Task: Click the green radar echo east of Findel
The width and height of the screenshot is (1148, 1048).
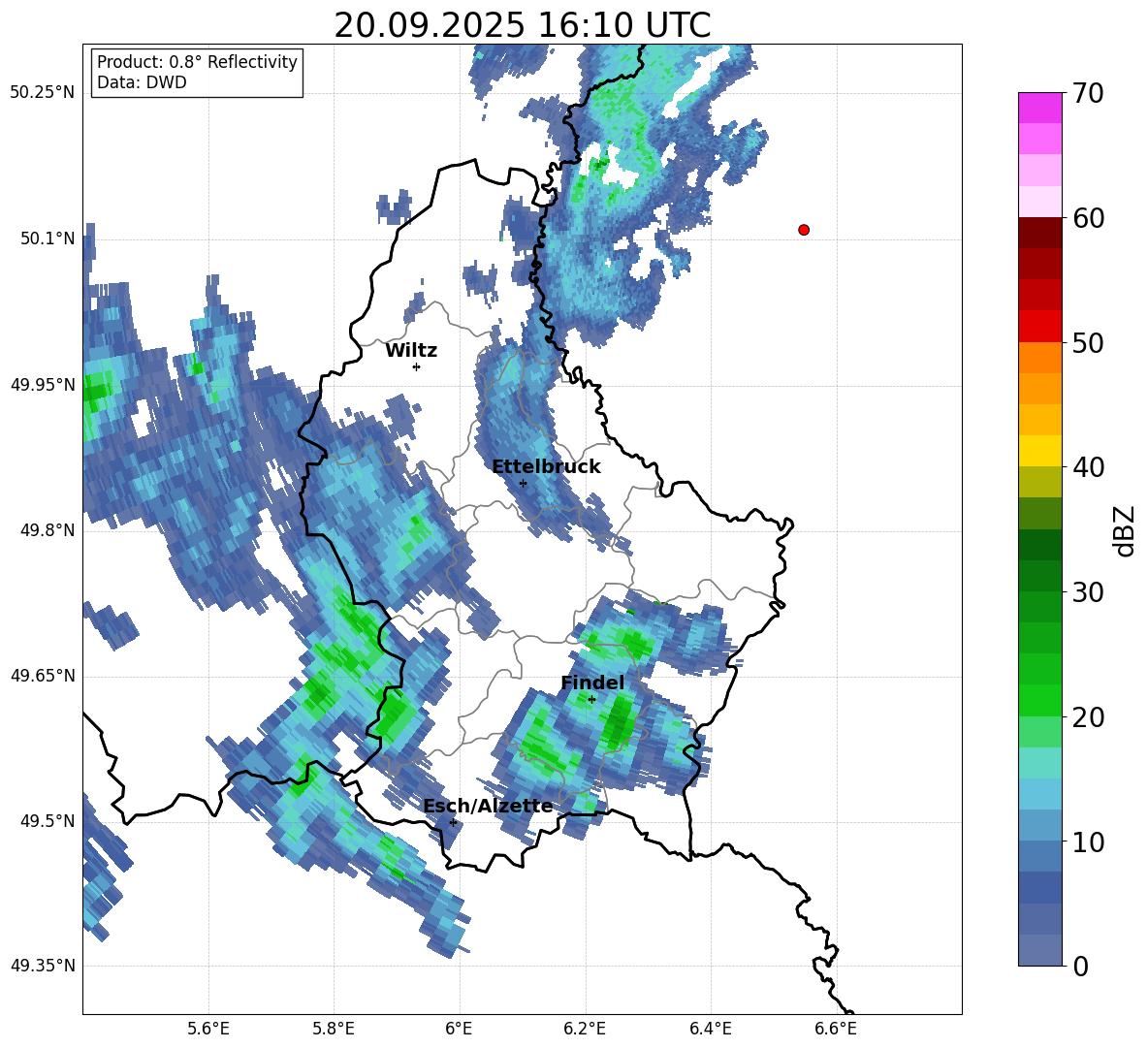Action: [x=621, y=720]
